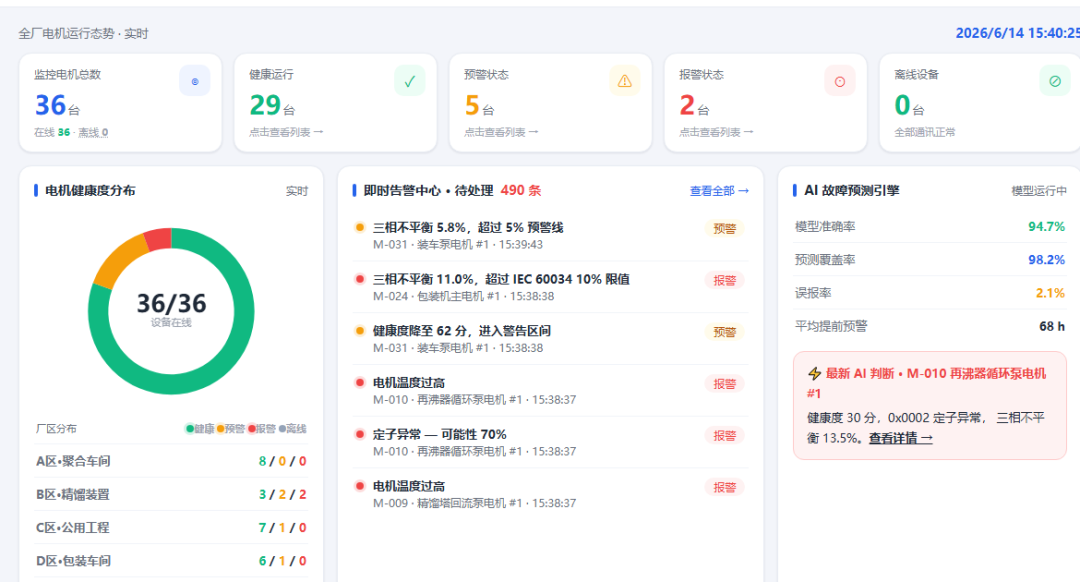Open the 报警状态 list via 点击查看列表
1080x582 pixels.
point(716,132)
